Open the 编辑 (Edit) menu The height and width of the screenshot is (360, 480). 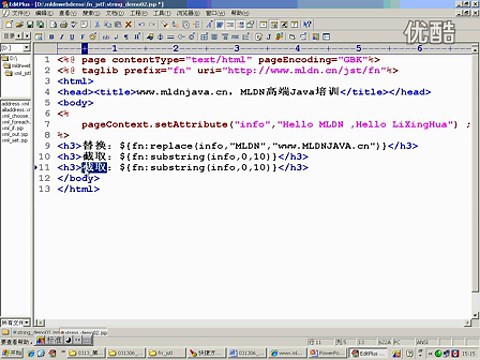coord(44,13)
